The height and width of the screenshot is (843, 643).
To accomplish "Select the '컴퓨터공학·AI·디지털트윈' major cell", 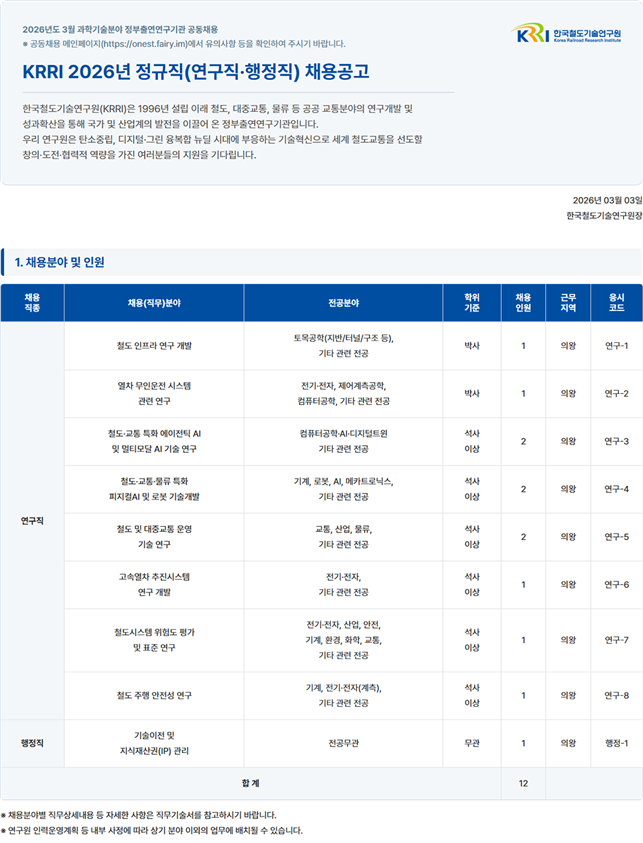I will tap(343, 441).
